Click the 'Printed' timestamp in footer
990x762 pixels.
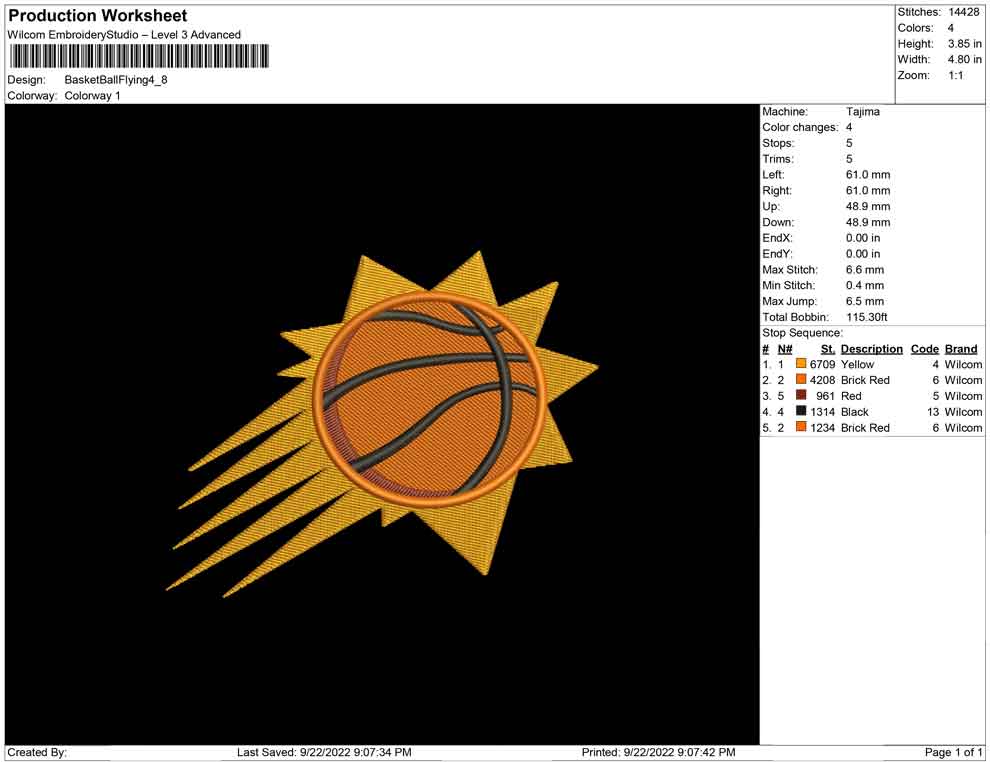[658, 752]
